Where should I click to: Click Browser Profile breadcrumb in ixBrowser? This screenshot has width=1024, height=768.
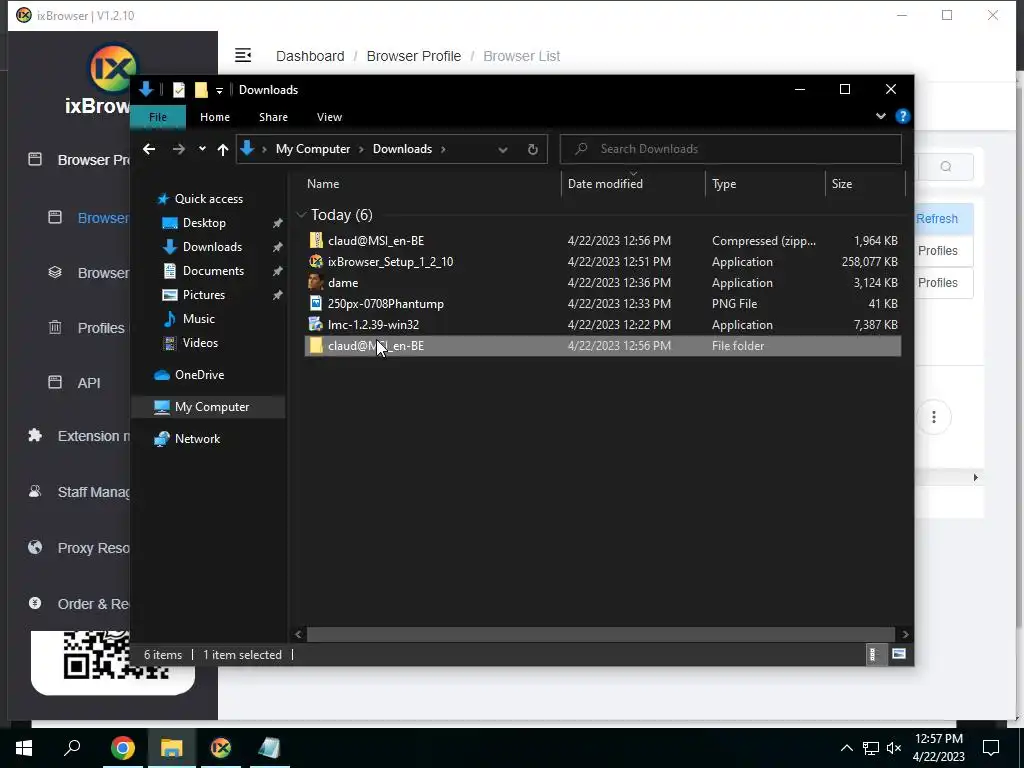413,56
